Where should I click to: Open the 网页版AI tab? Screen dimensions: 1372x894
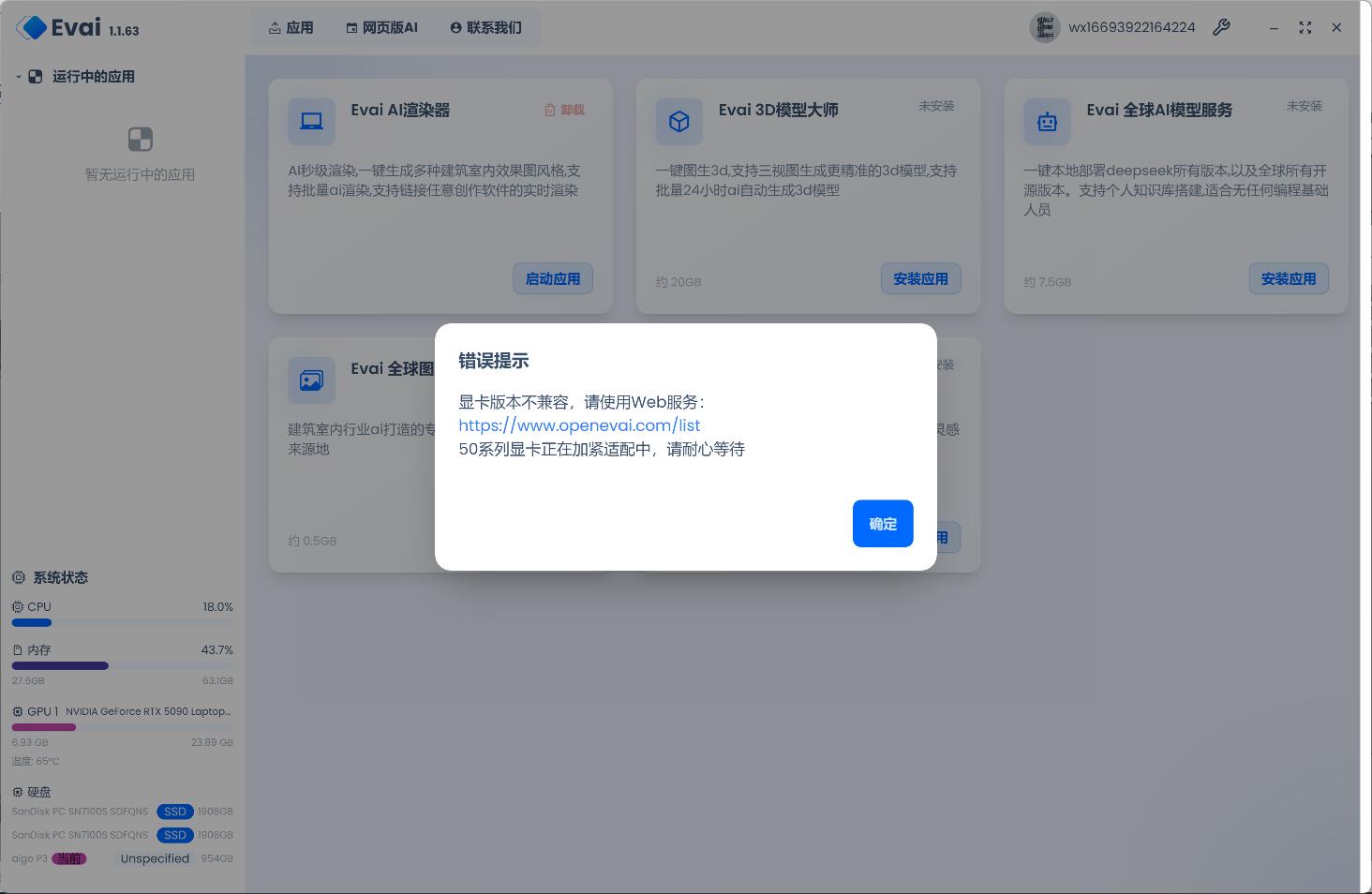pyautogui.click(x=381, y=28)
